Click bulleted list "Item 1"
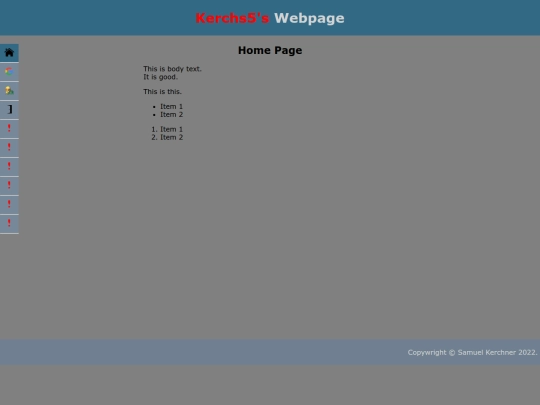The height and width of the screenshot is (405, 540). click(172, 106)
